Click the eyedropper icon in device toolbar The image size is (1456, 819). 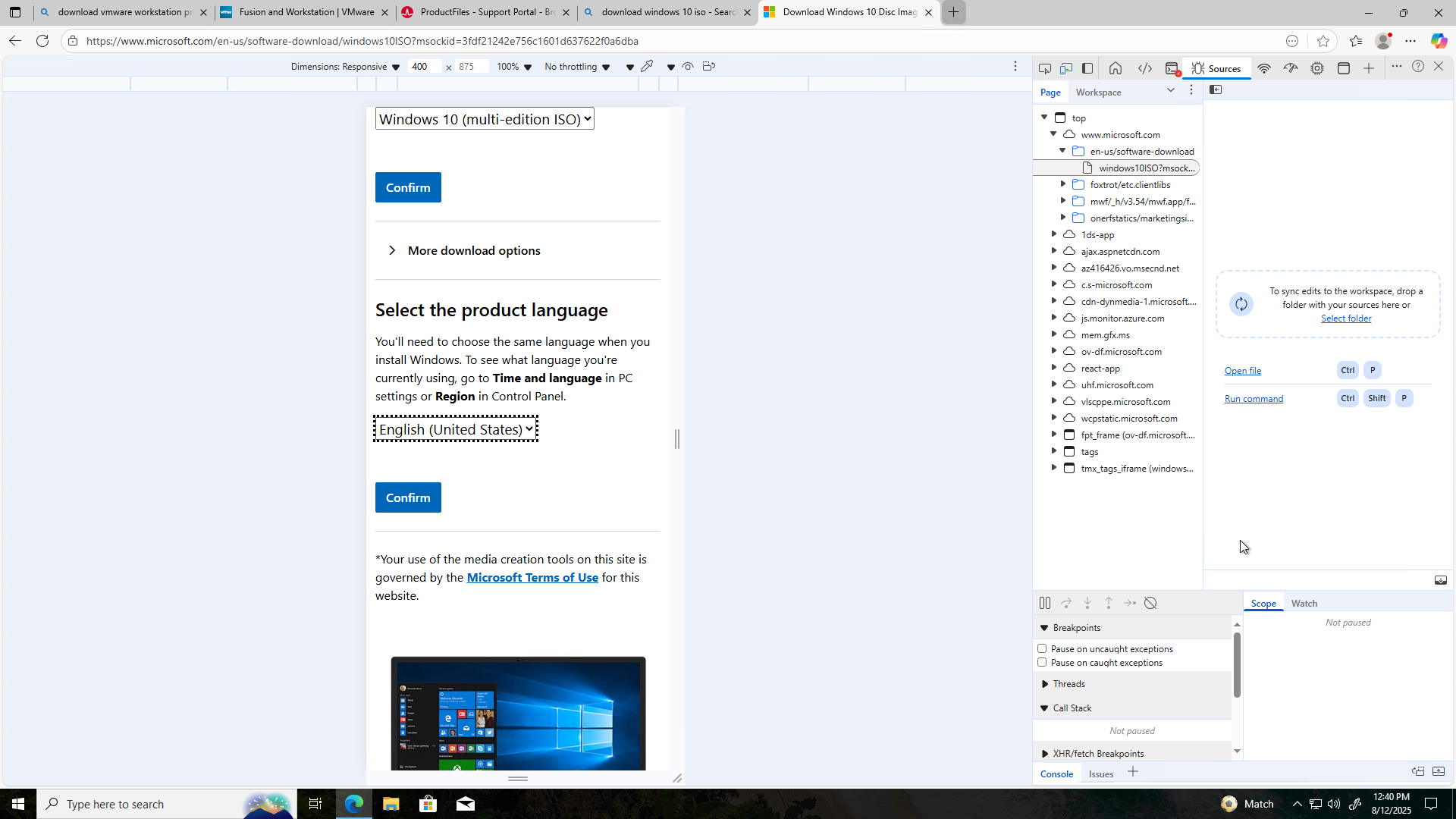(647, 67)
